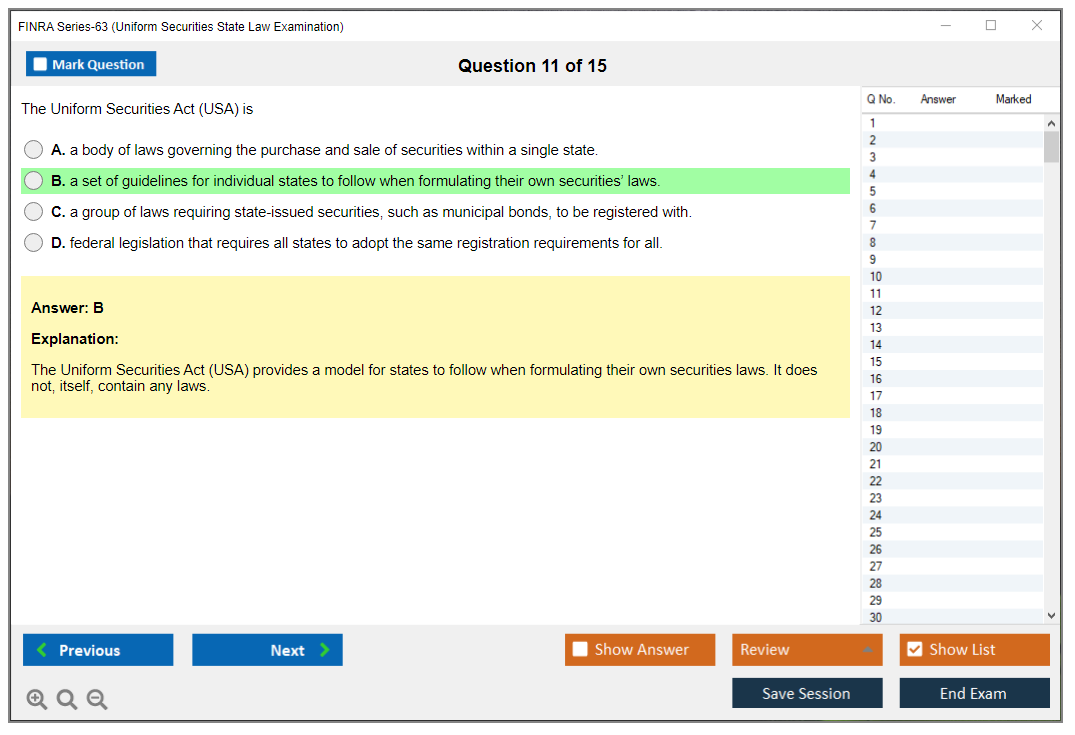Select answer option A radio button
Image resolution: width=1075 pixels, height=735 pixels.
coord(34,150)
